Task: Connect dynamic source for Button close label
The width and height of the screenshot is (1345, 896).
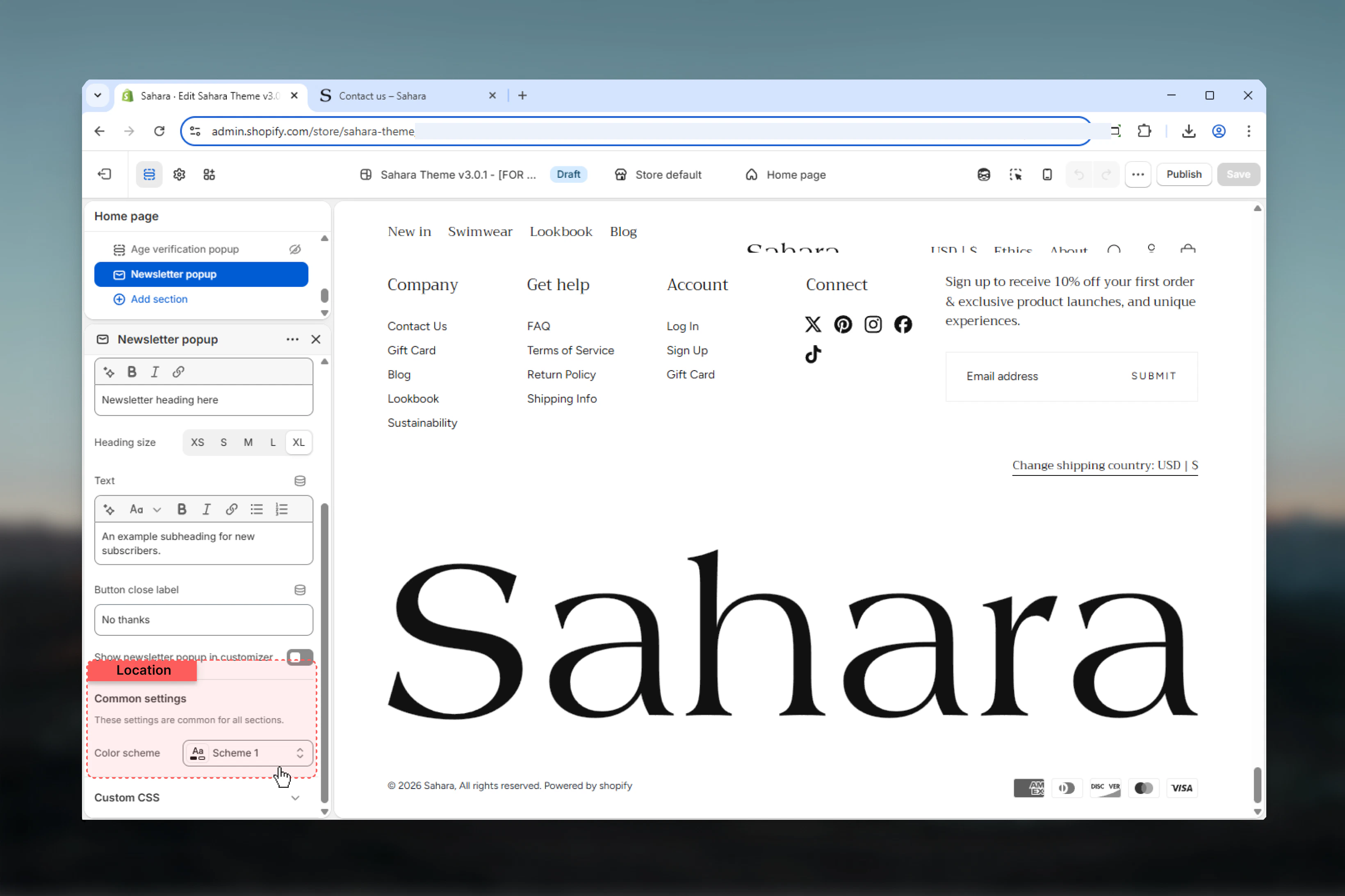Action: click(299, 590)
